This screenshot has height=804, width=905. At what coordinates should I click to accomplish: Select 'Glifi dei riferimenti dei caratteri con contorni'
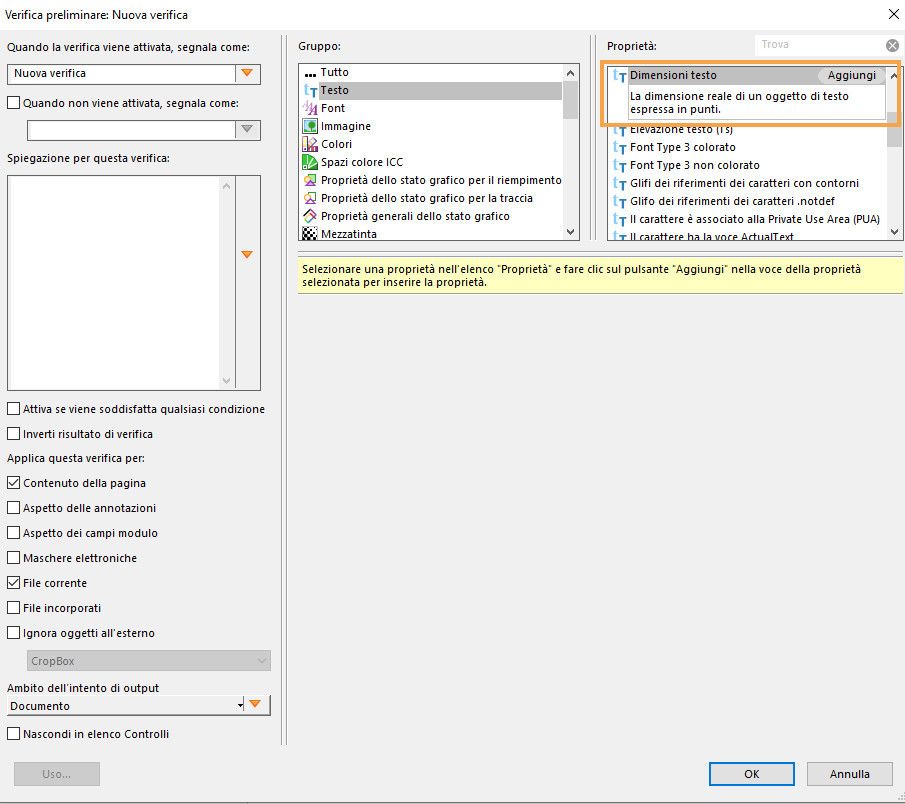(x=745, y=183)
